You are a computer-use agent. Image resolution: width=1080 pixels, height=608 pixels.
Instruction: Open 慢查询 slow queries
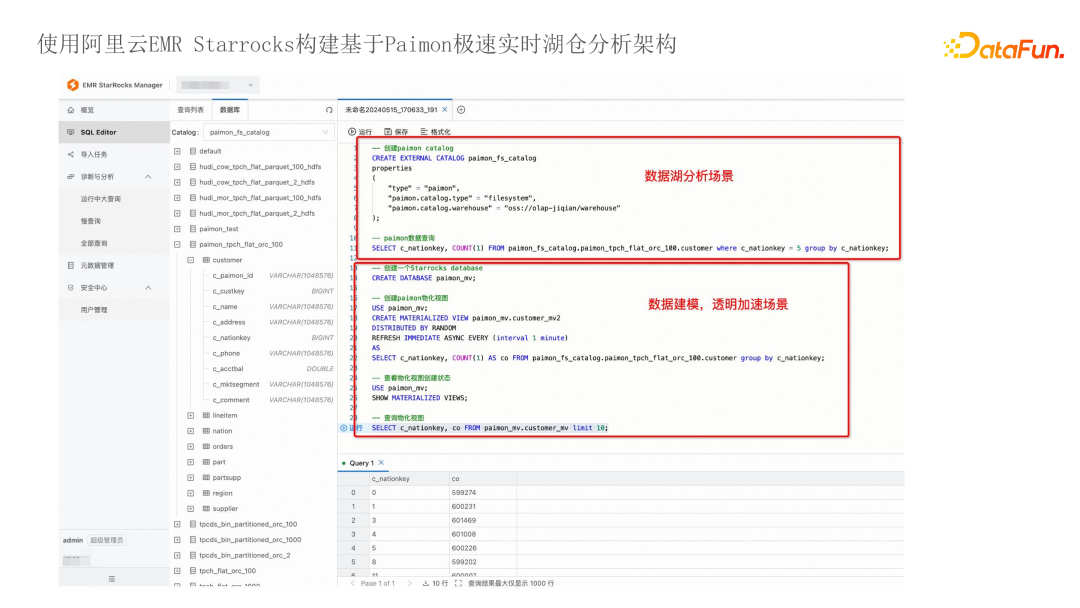click(x=90, y=222)
